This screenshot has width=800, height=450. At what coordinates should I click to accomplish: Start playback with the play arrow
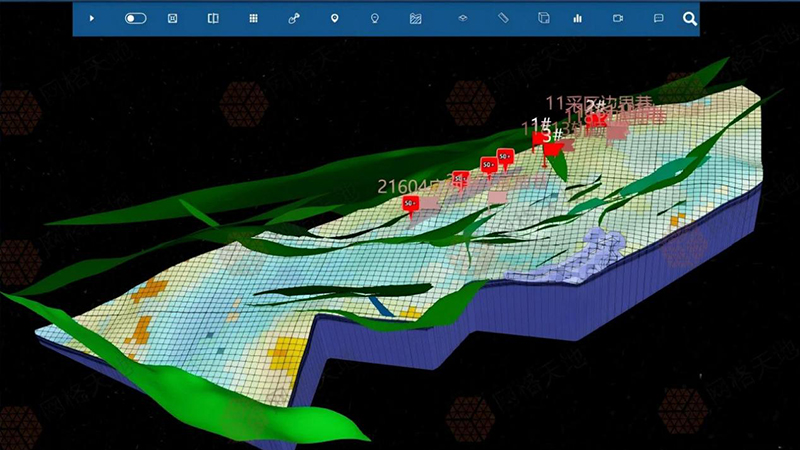click(92, 18)
